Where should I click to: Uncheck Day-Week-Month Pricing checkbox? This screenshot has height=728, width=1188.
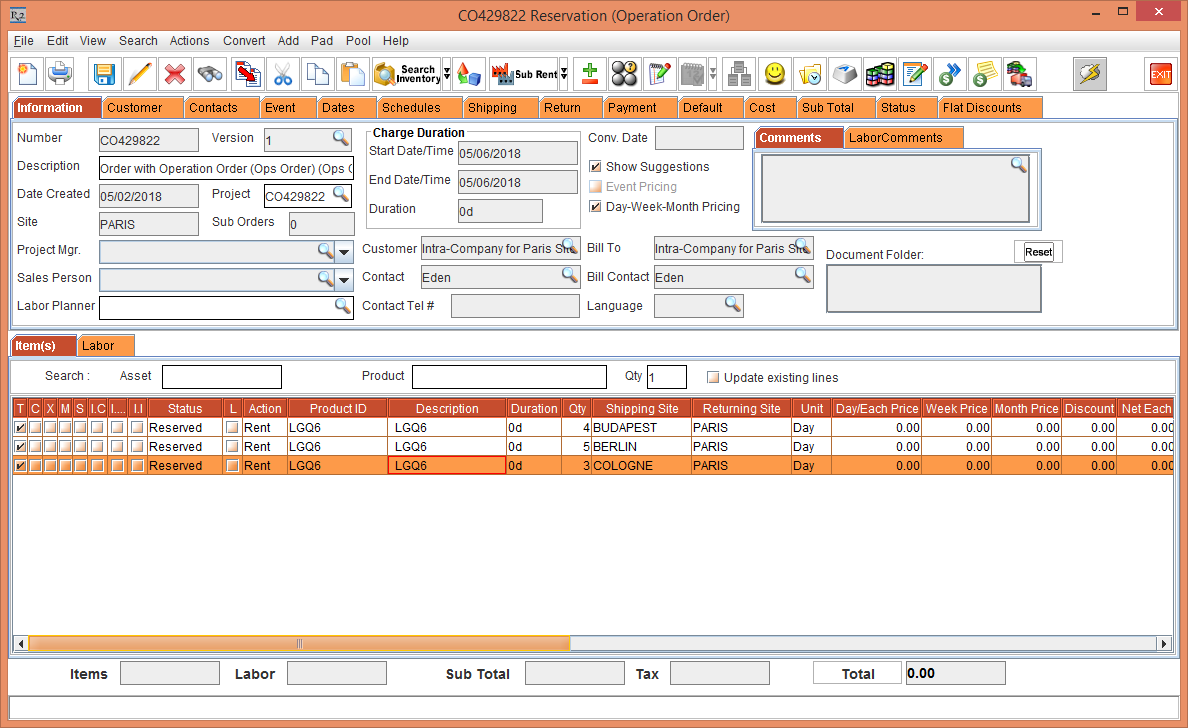596,207
